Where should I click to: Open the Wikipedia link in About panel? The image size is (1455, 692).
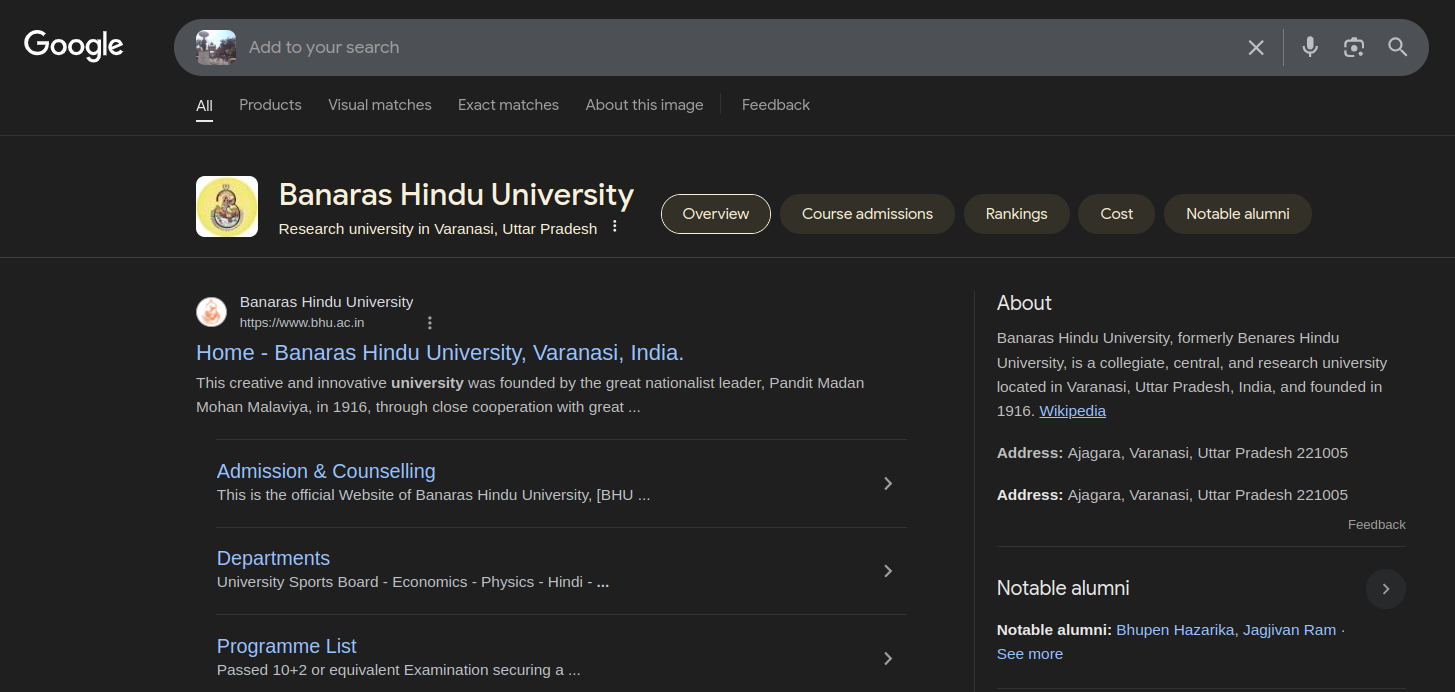[x=1072, y=411]
